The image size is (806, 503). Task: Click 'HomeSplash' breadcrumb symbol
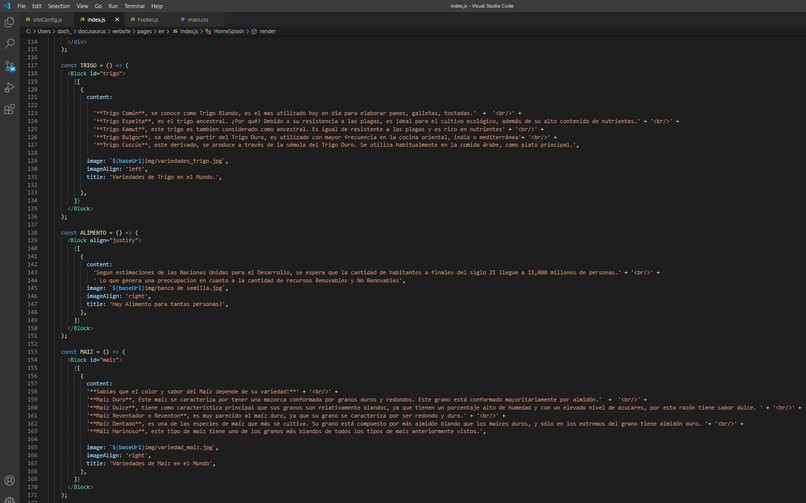[229, 31]
